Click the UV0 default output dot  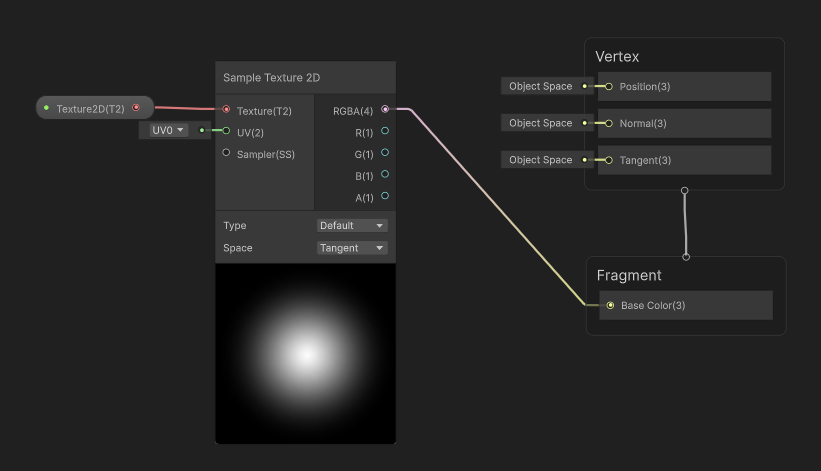click(x=202, y=130)
